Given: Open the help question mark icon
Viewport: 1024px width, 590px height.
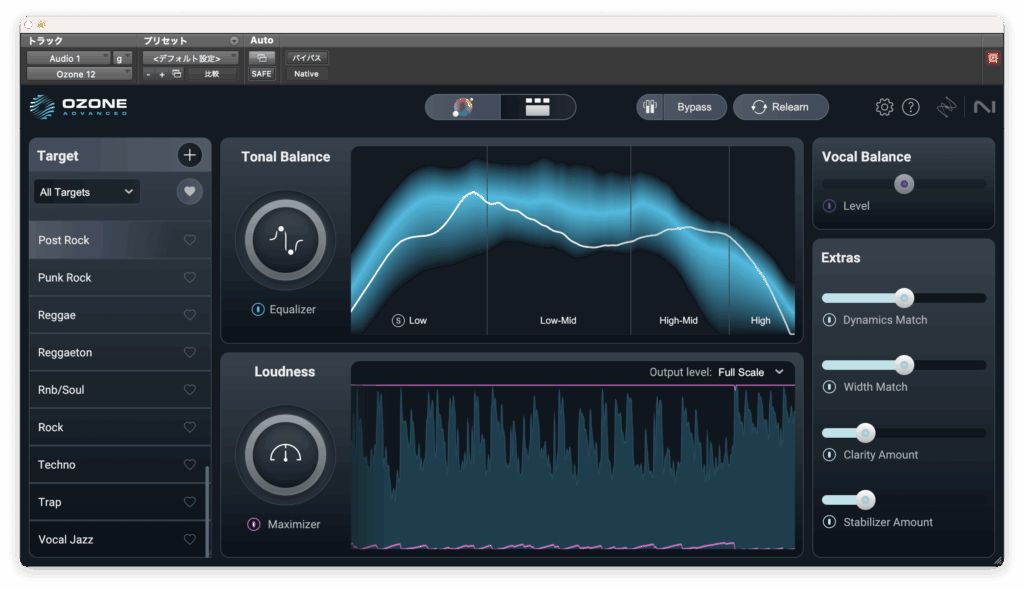Looking at the screenshot, I should [911, 107].
